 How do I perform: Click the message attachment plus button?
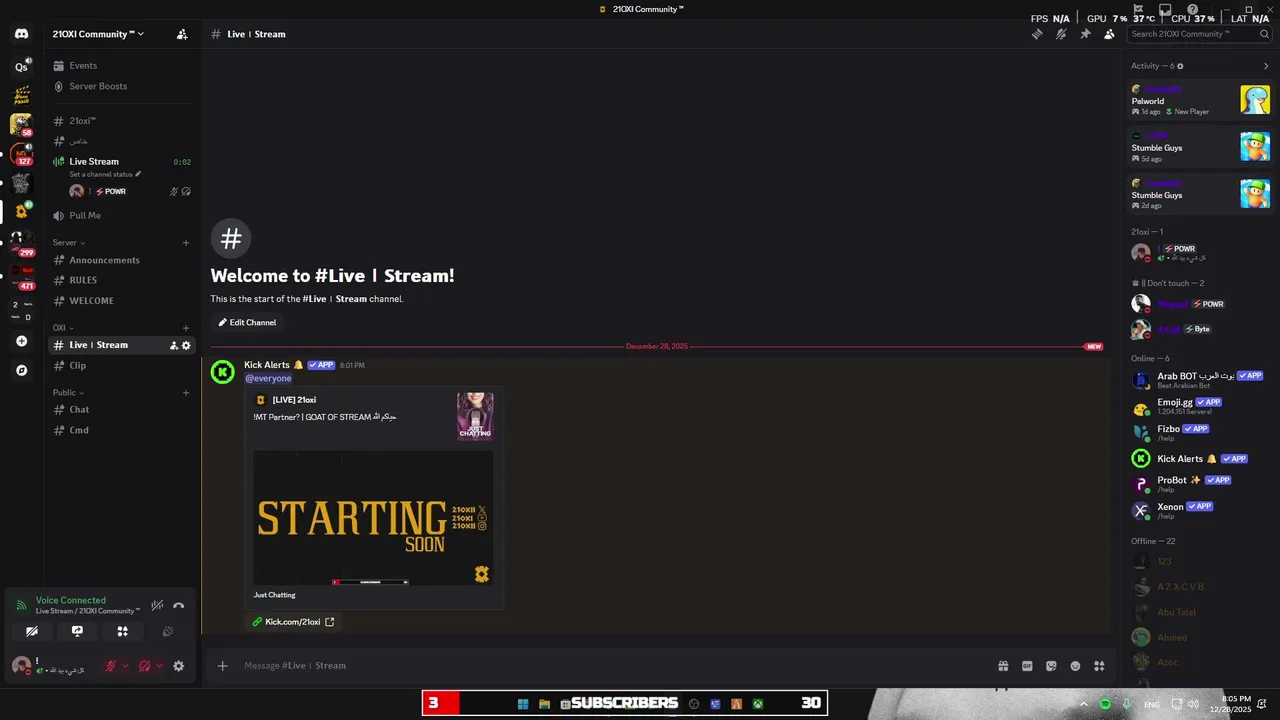(223, 666)
